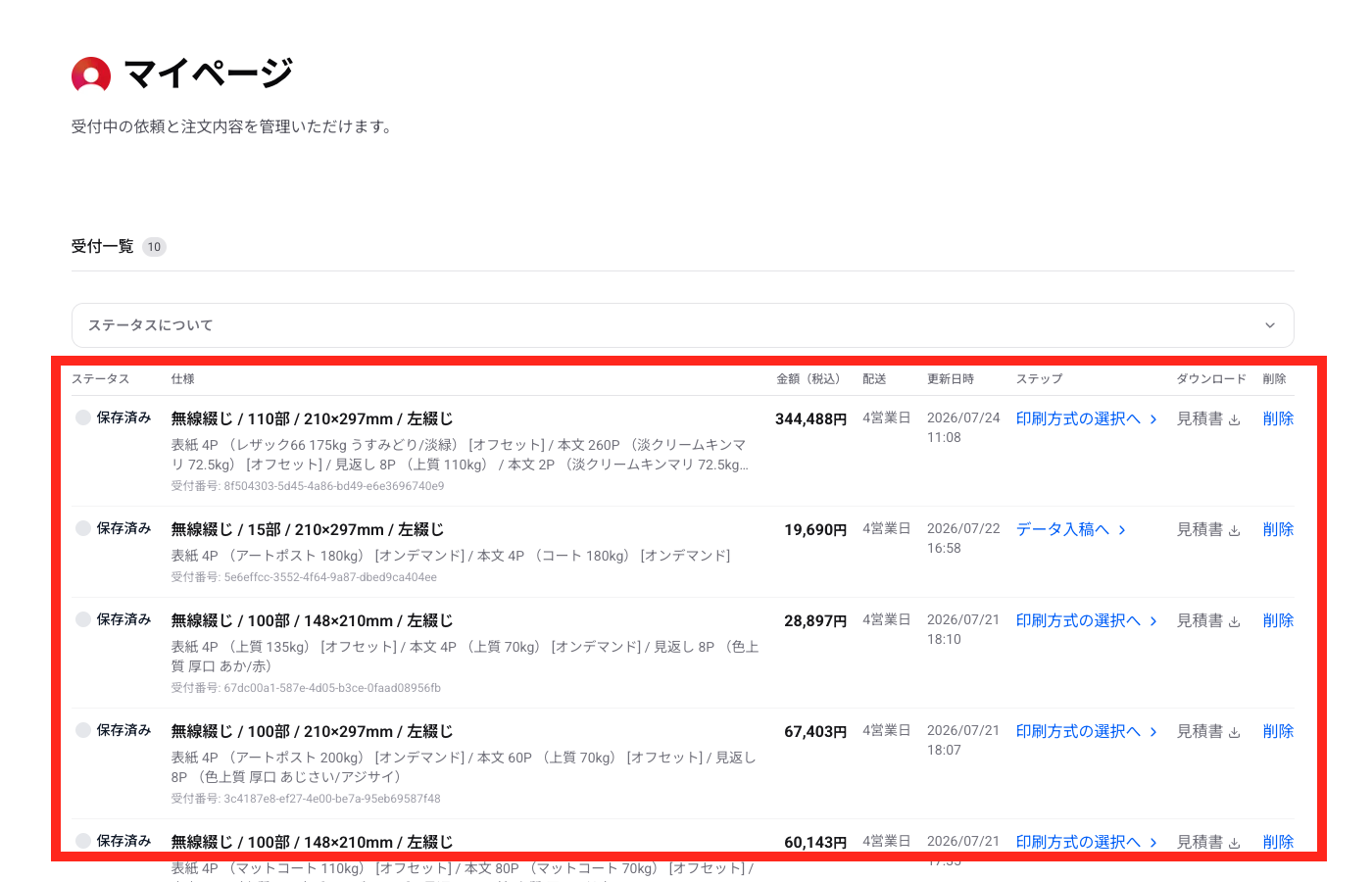Select 無線綴じ / 100部 / 148×210mm title priced 28,897円
Image resolution: width=1372 pixels, height=882 pixels.
(x=312, y=620)
